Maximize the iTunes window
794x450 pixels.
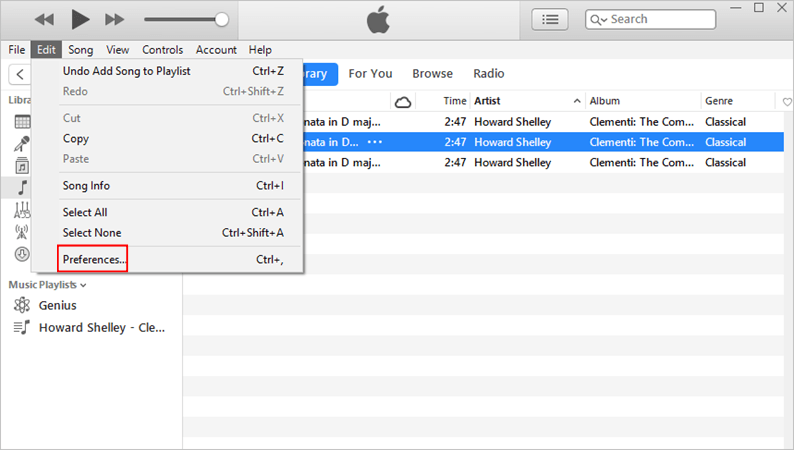tap(759, 8)
